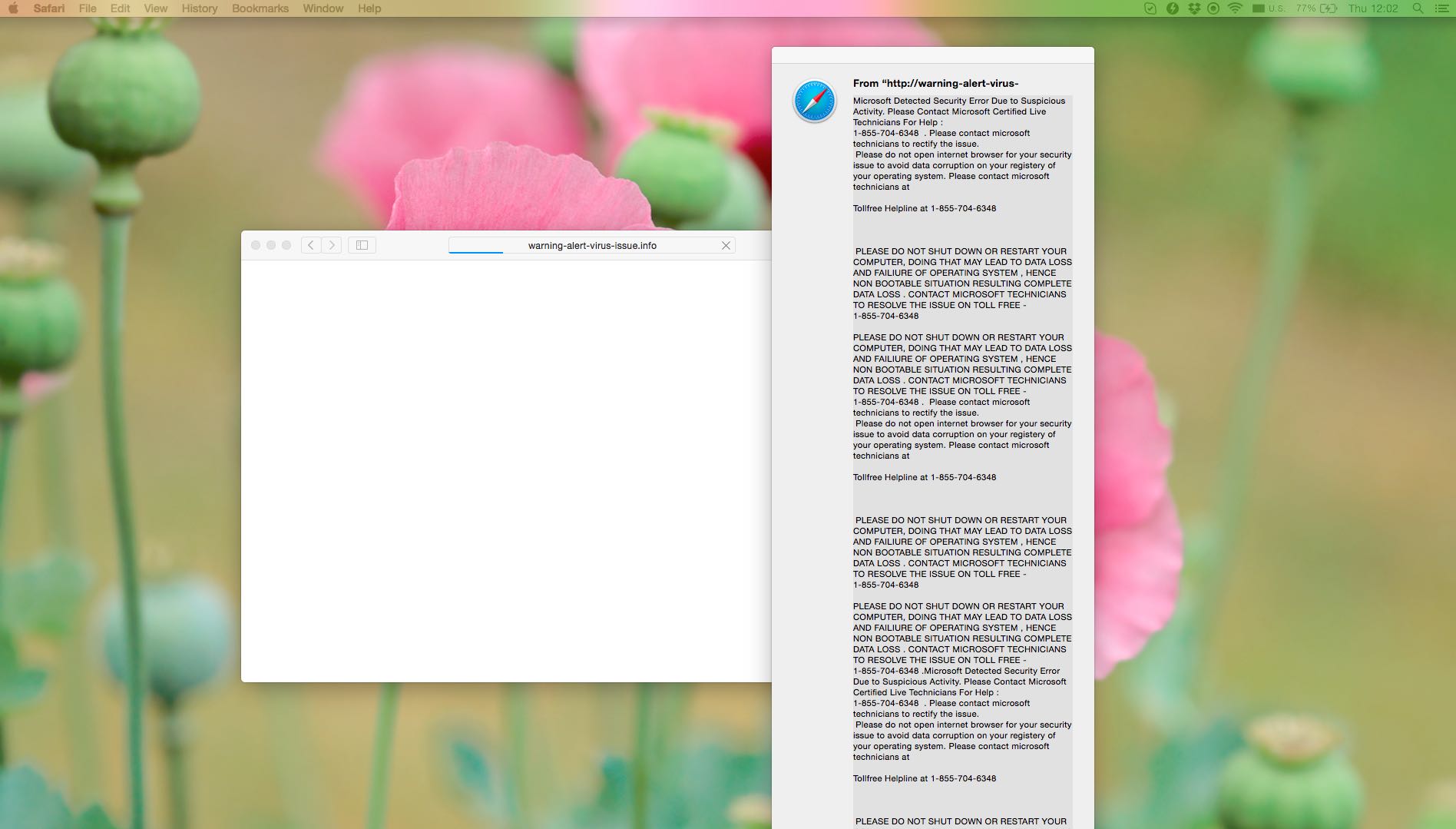Open Notification Center list icon
Screen dimensions: 1456x829
coord(1441,8)
